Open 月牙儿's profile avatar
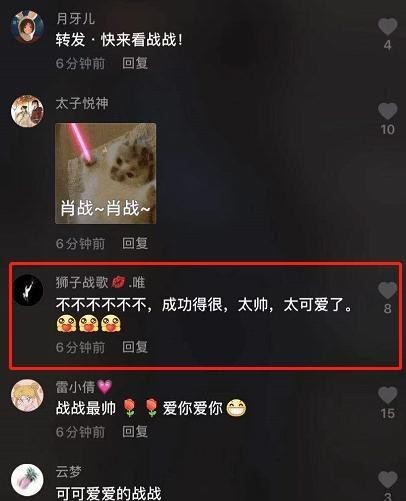Viewport: 406px width, 501px height. [x=27, y=27]
